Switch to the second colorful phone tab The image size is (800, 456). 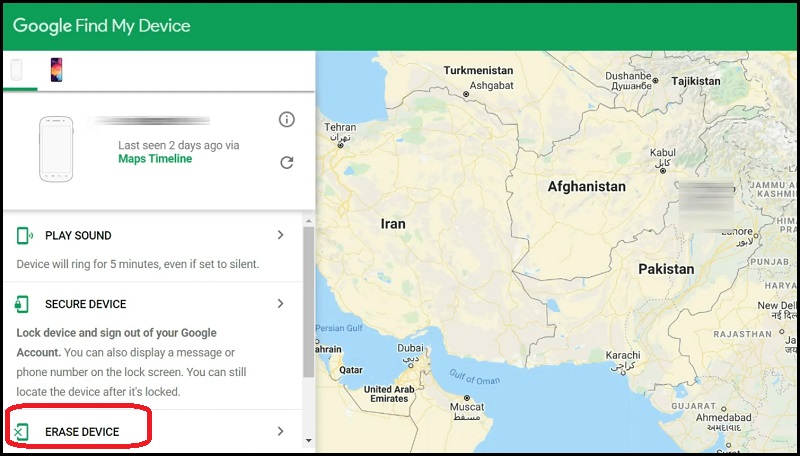tap(56, 69)
